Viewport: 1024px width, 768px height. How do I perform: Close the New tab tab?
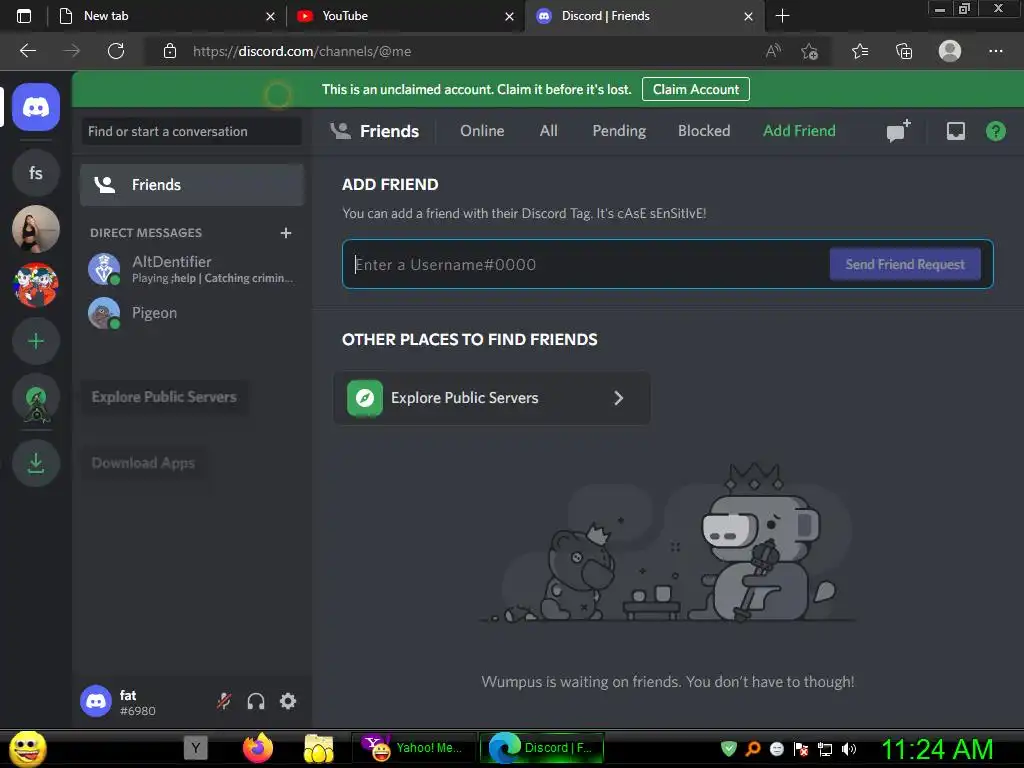point(270,16)
